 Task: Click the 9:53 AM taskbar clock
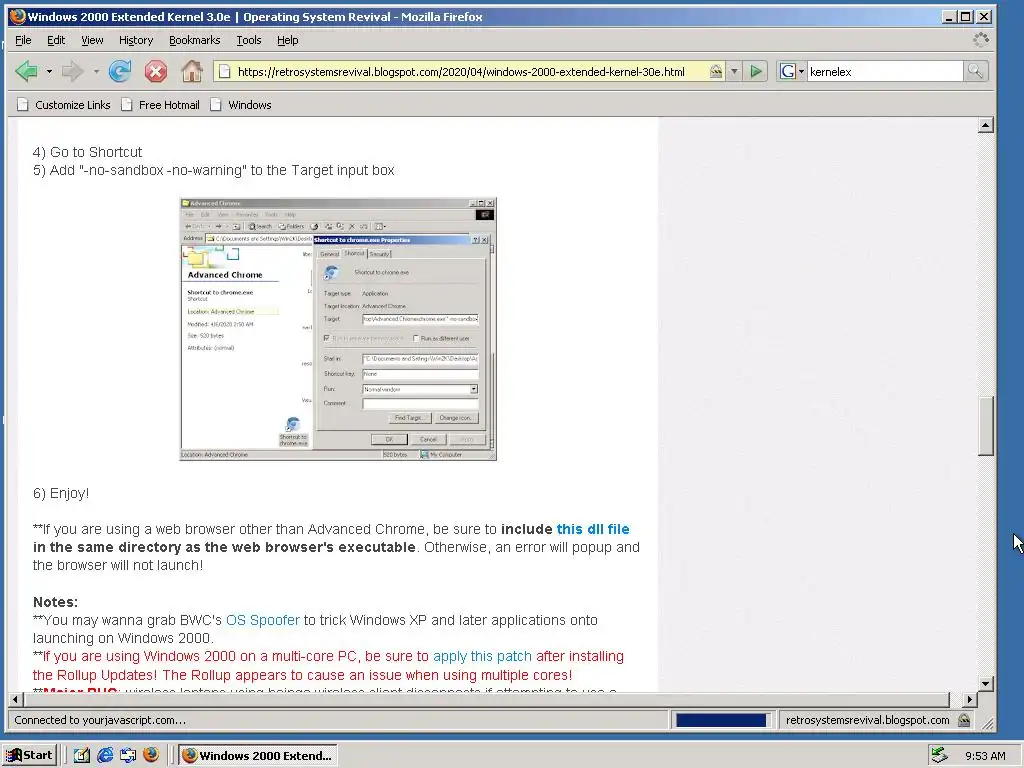[985, 756]
